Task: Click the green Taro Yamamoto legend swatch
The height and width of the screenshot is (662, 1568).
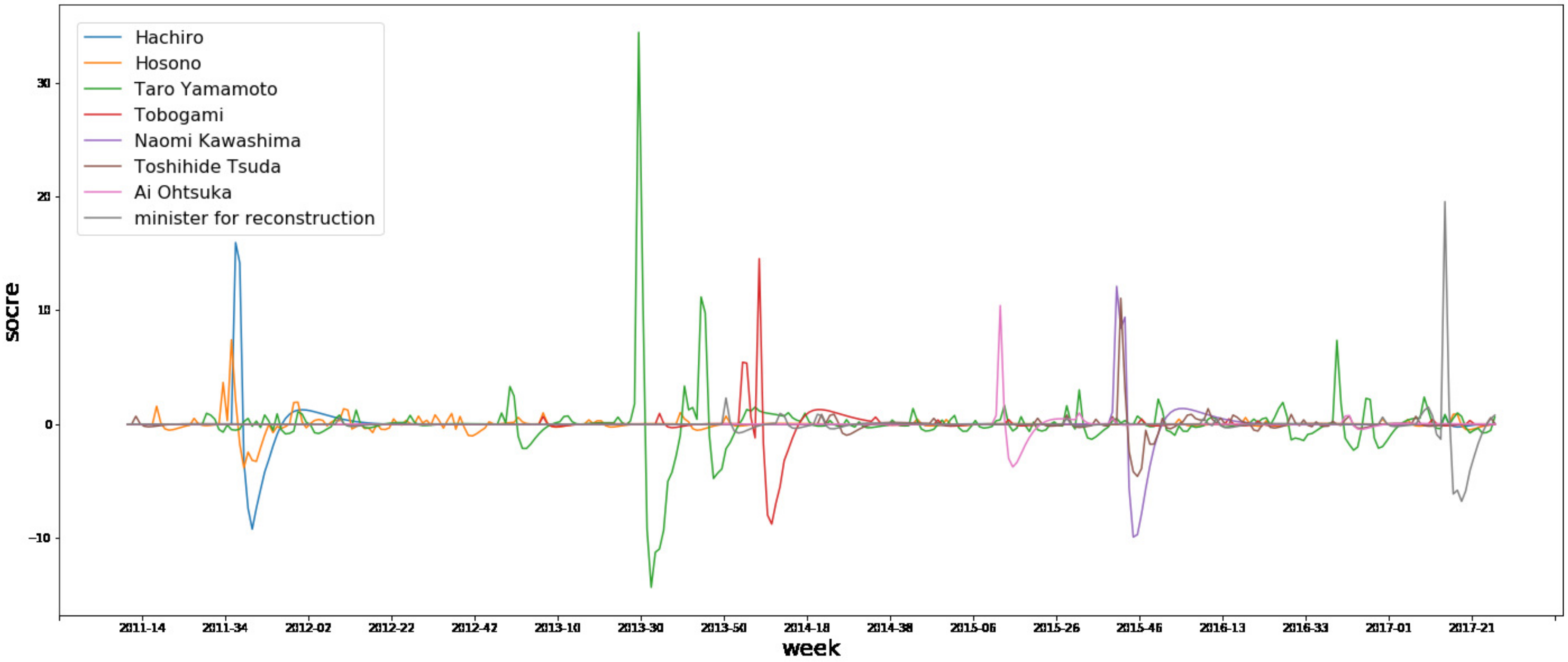Action: pyautogui.click(x=103, y=89)
